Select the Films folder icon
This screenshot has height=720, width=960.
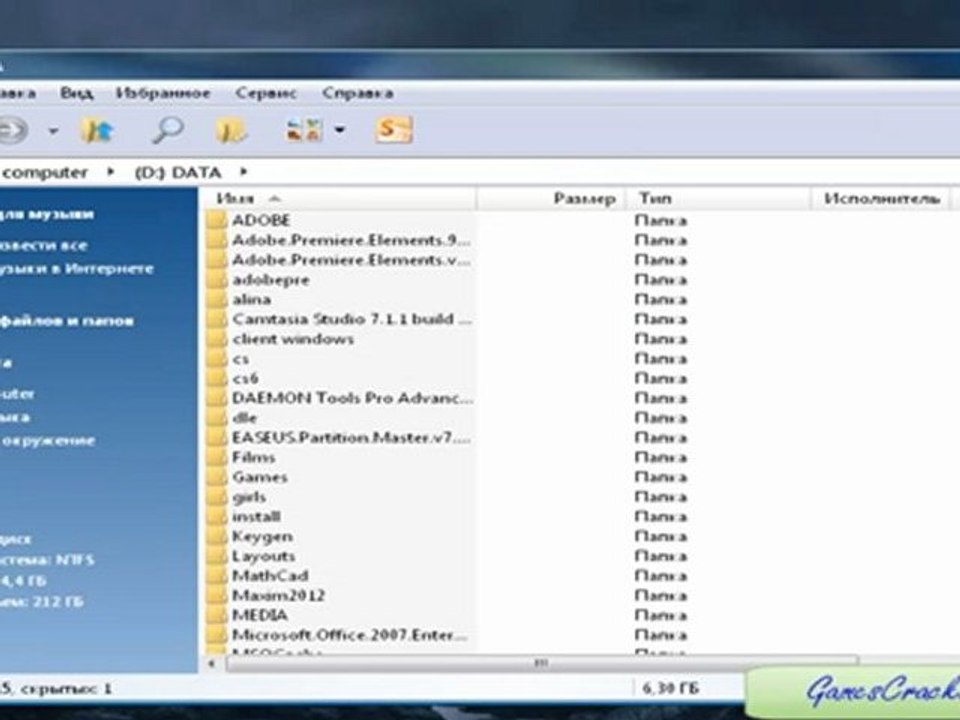pyautogui.click(x=217, y=457)
